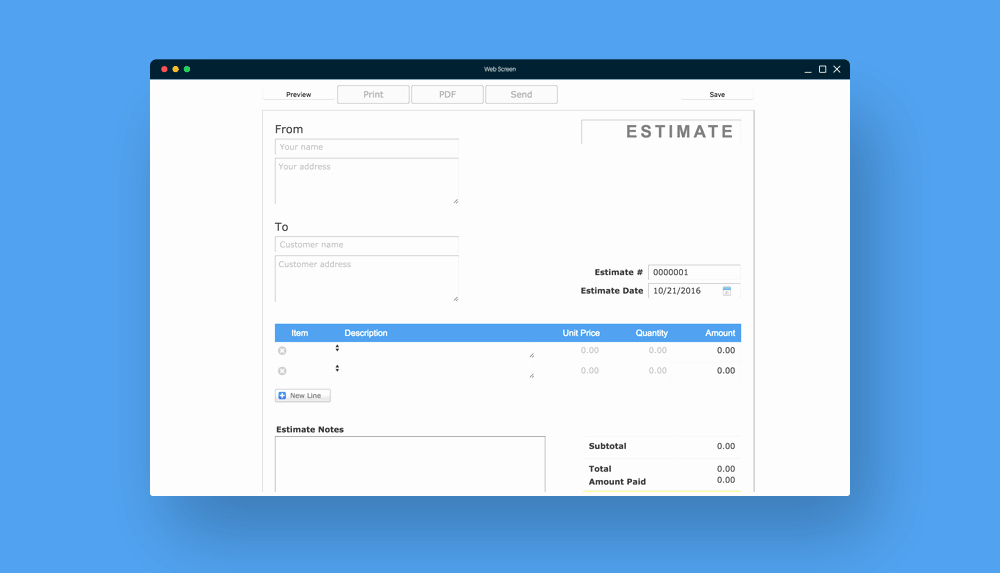Click the blue plus icon on New Line
The height and width of the screenshot is (573, 1000).
(283, 396)
